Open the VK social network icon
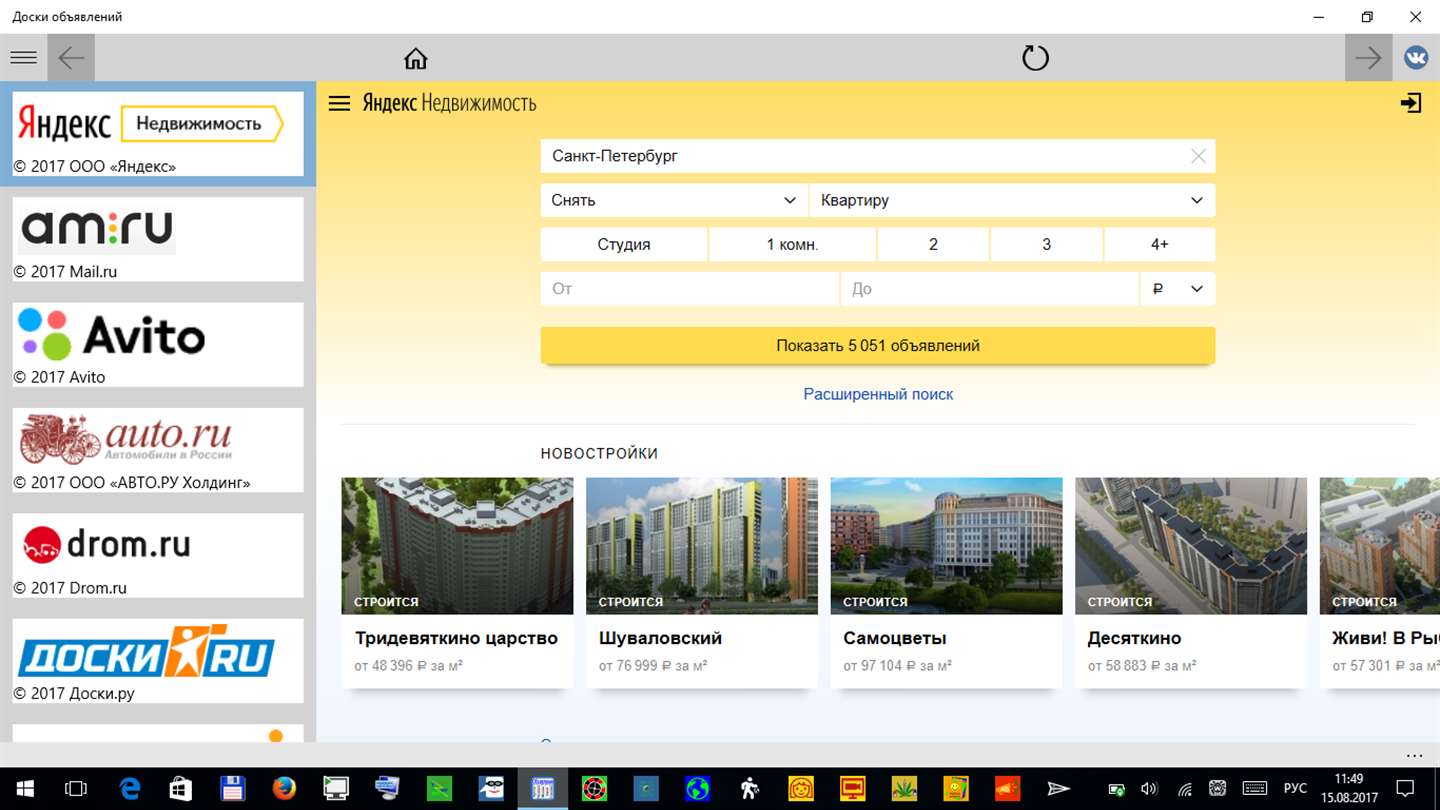Screen dimensions: 1440x810 click(1416, 58)
